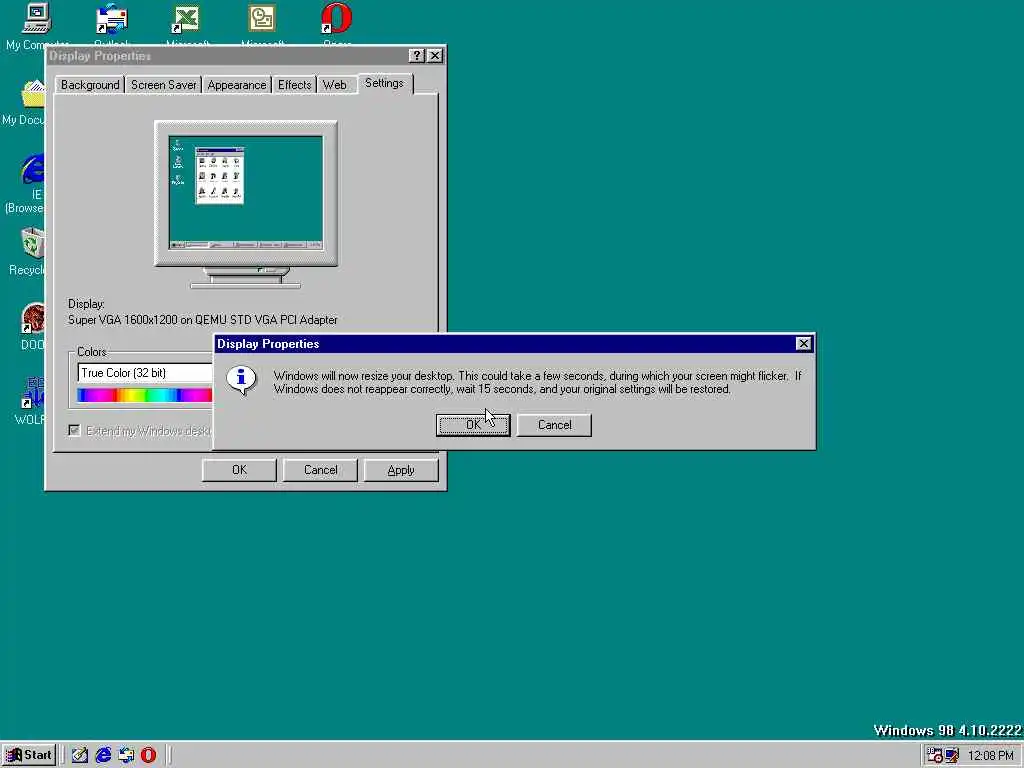This screenshot has height=768, width=1024.
Task: Click the notepad-and-pencil quick launch icon
Action: pyautogui.click(x=80, y=755)
